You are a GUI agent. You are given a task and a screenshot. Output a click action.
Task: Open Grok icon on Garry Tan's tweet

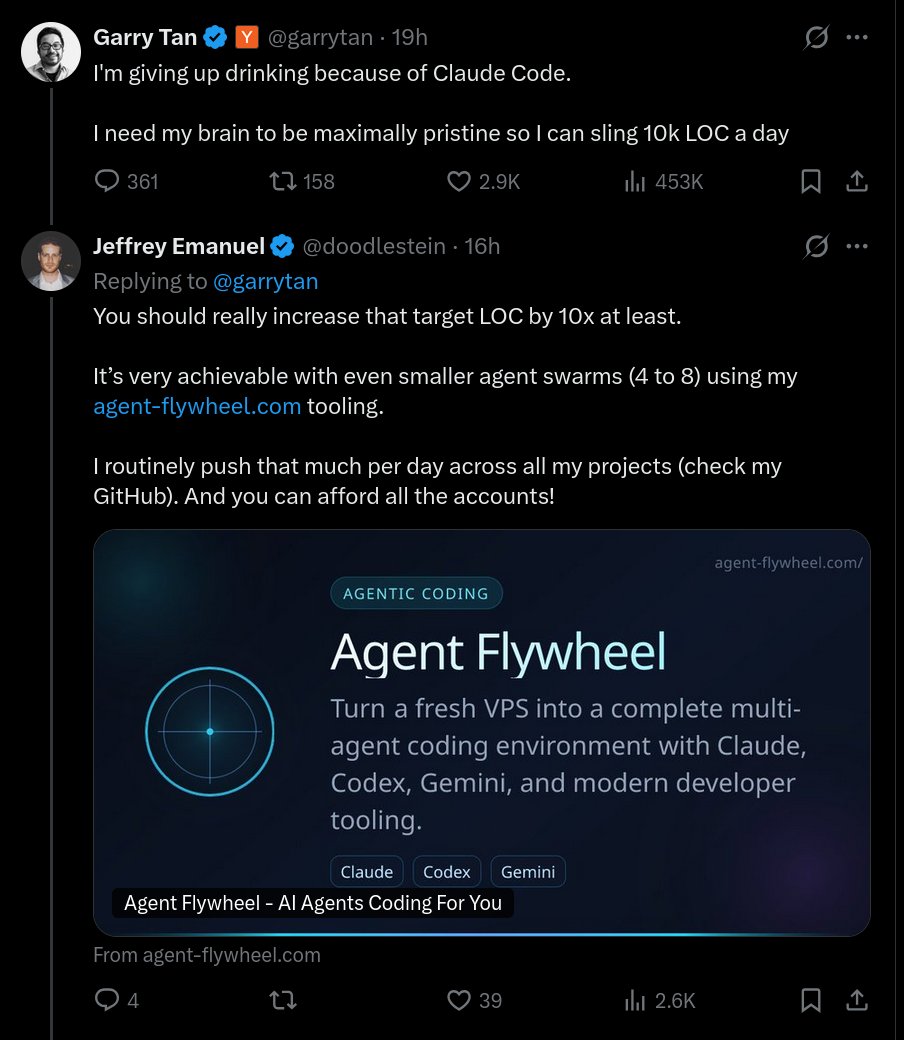(817, 38)
